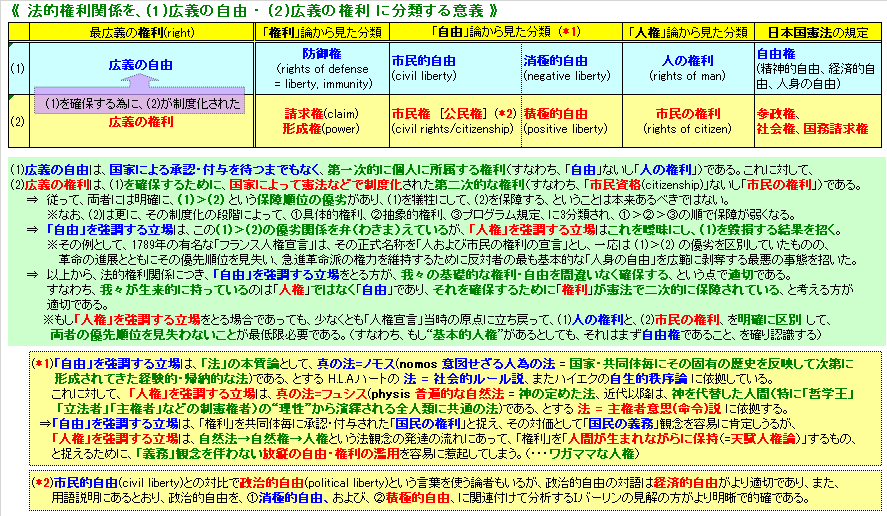
Task: Select header cell 日本国憲法の規定
Action: pos(818,32)
